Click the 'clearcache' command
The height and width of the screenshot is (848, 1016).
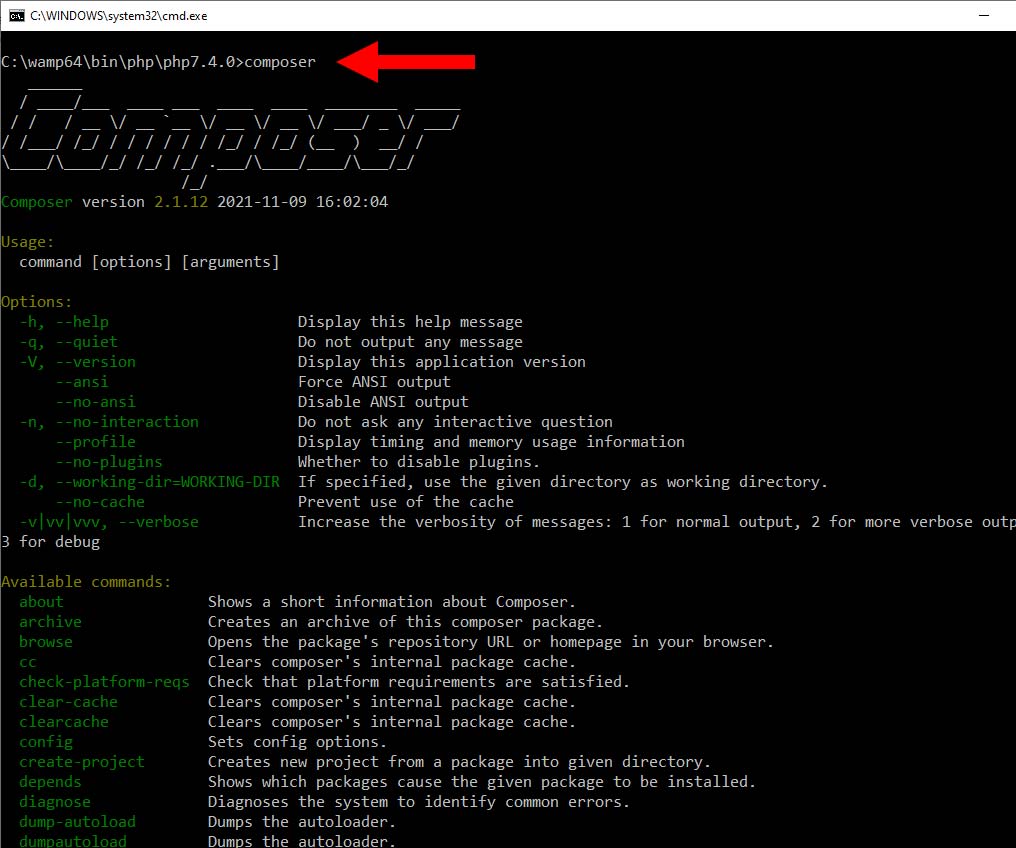(64, 722)
